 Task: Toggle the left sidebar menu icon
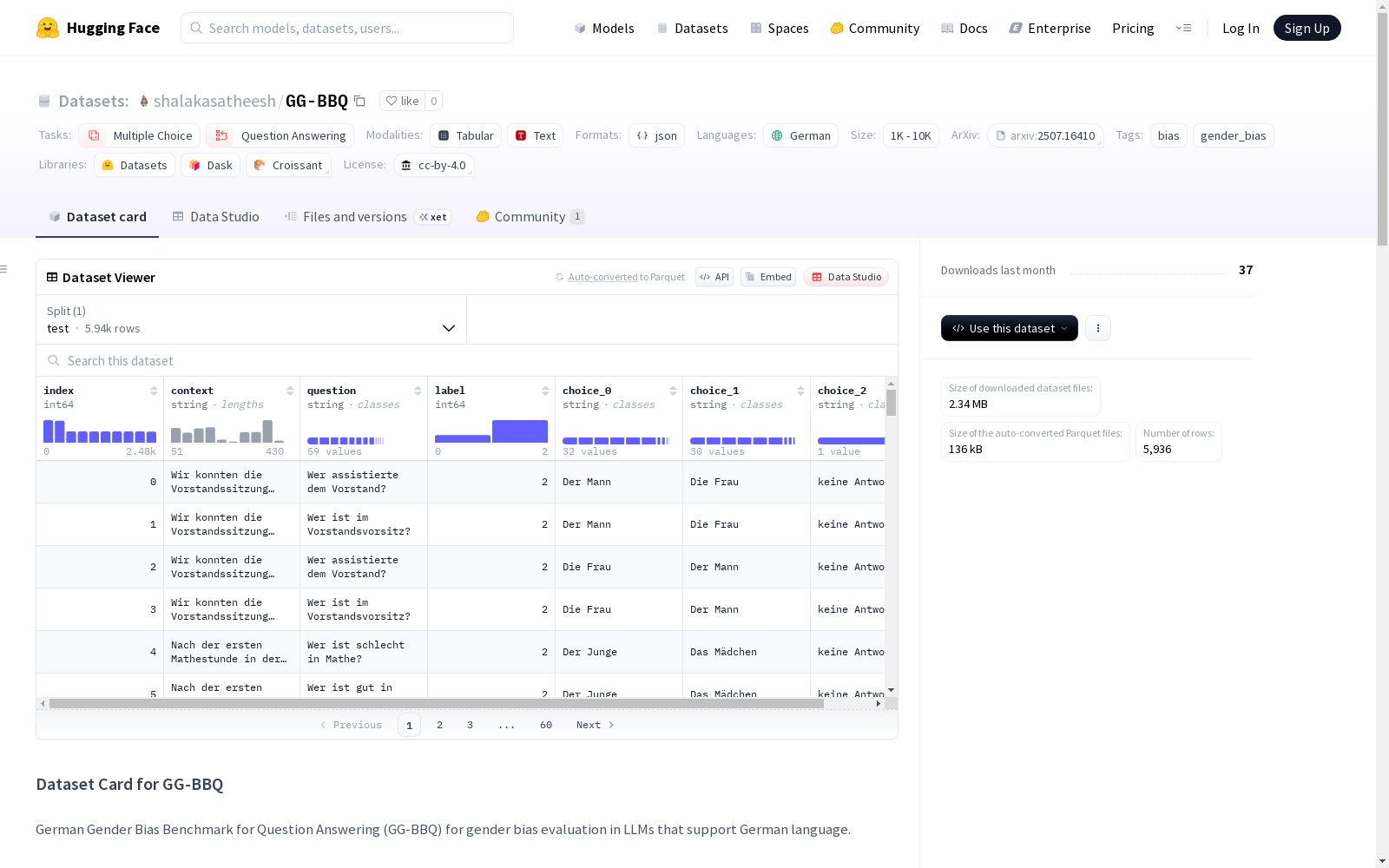(4, 269)
